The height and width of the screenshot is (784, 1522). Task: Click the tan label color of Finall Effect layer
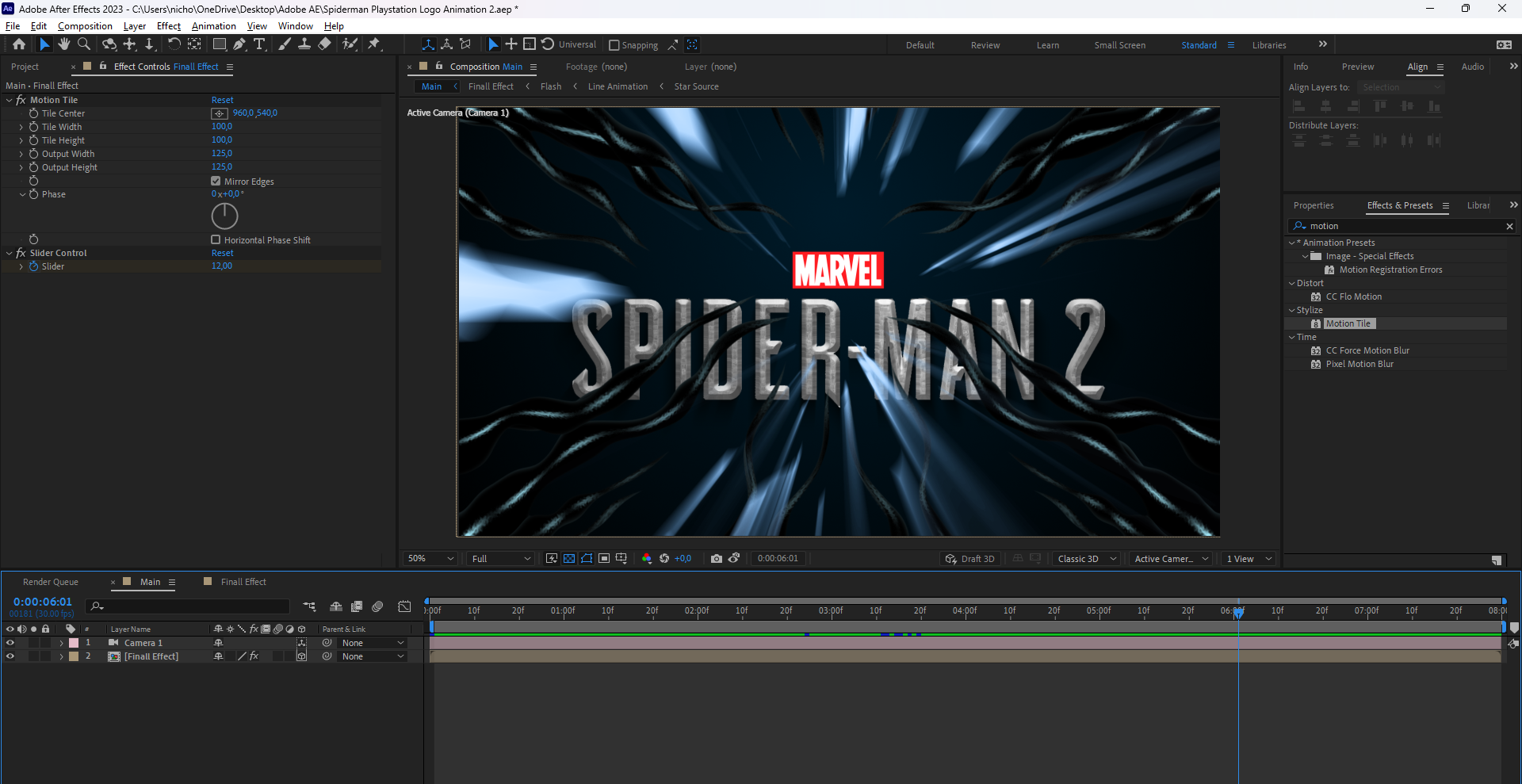(x=74, y=656)
